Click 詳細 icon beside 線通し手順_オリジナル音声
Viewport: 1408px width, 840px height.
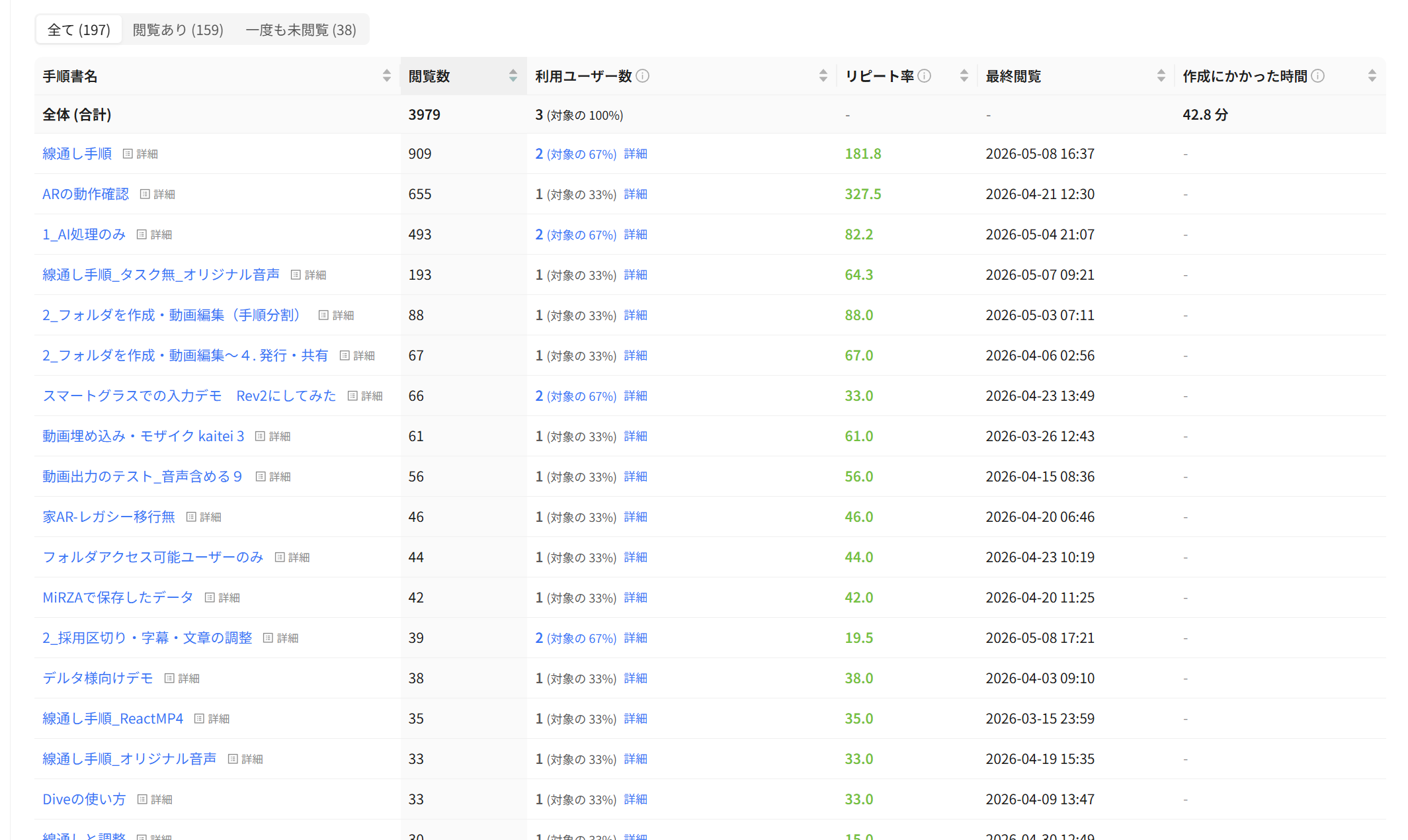245,759
